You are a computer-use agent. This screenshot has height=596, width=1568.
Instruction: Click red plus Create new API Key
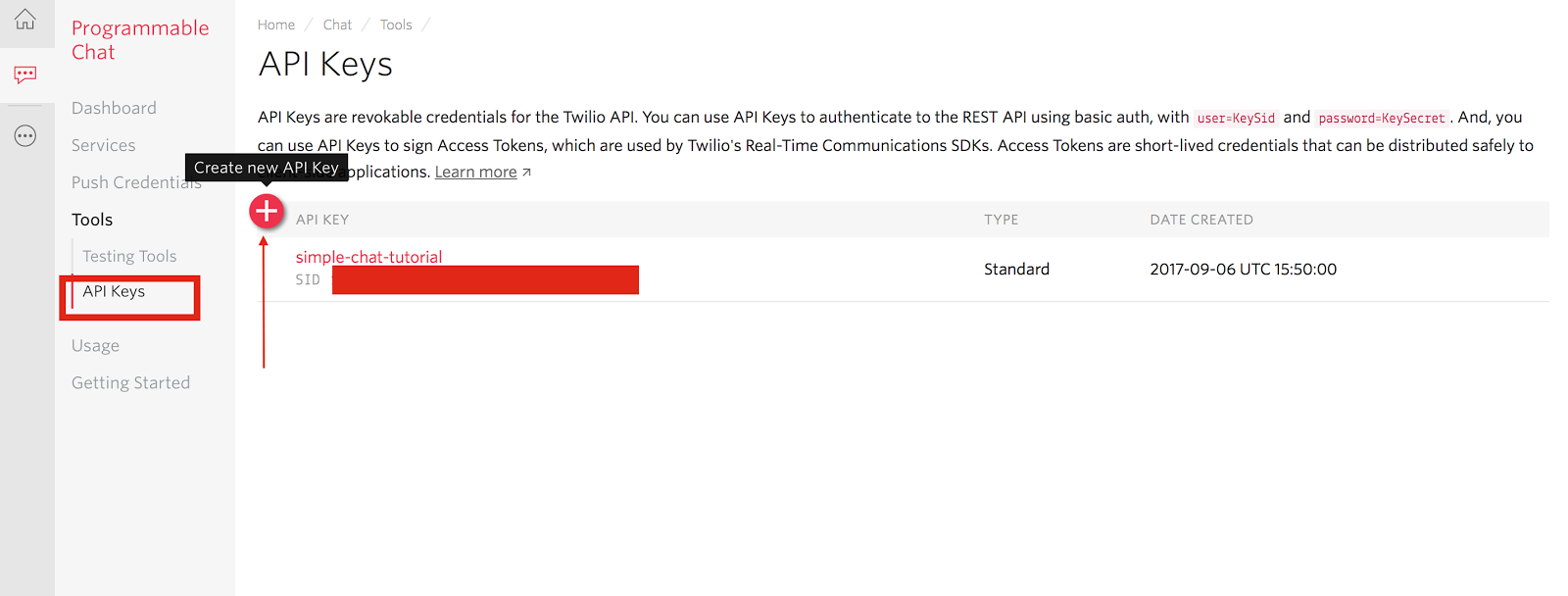click(x=267, y=211)
